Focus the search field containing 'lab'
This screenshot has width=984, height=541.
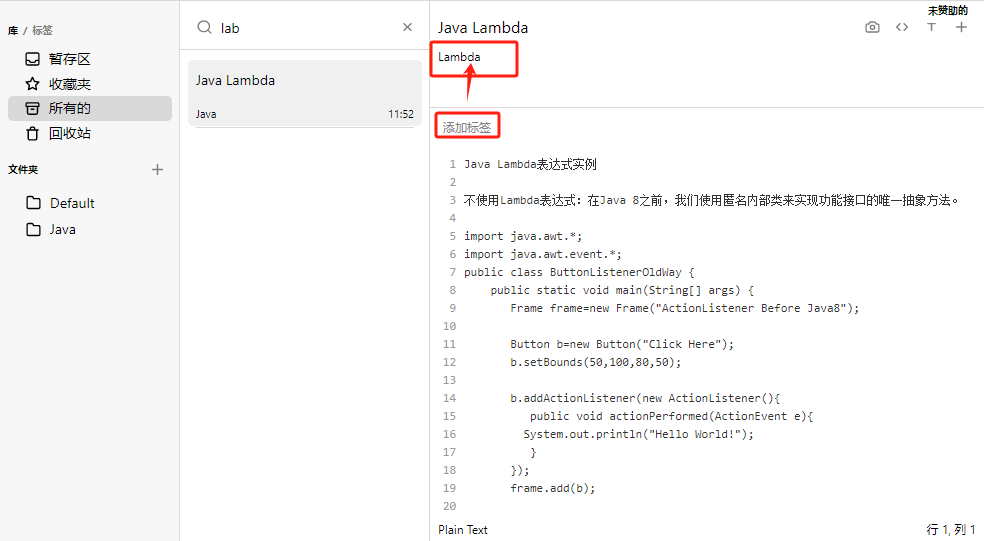tap(308, 28)
